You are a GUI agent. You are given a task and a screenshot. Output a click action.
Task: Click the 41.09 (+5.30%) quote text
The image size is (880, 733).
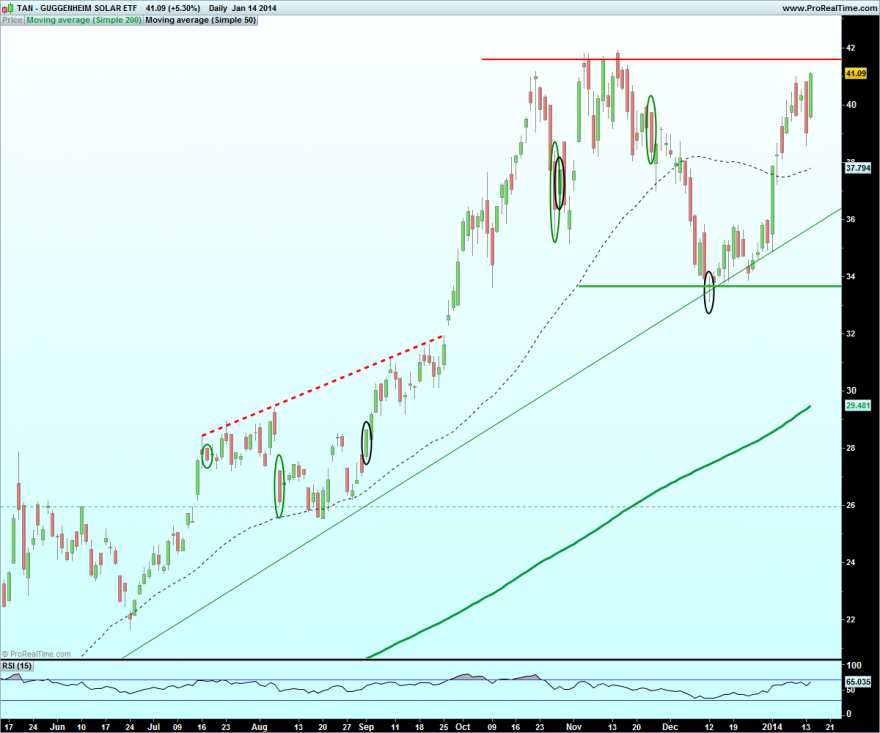point(173,8)
